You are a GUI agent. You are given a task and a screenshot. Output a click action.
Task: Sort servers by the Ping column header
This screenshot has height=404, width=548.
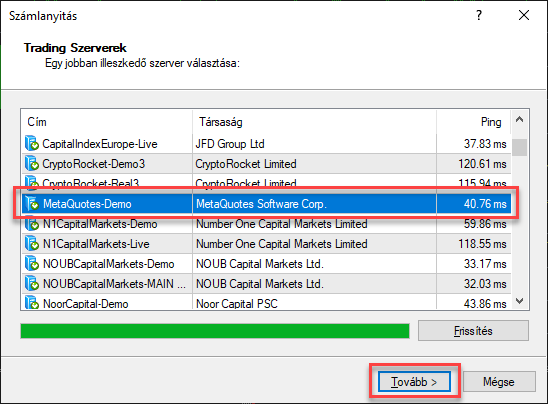[474, 122]
